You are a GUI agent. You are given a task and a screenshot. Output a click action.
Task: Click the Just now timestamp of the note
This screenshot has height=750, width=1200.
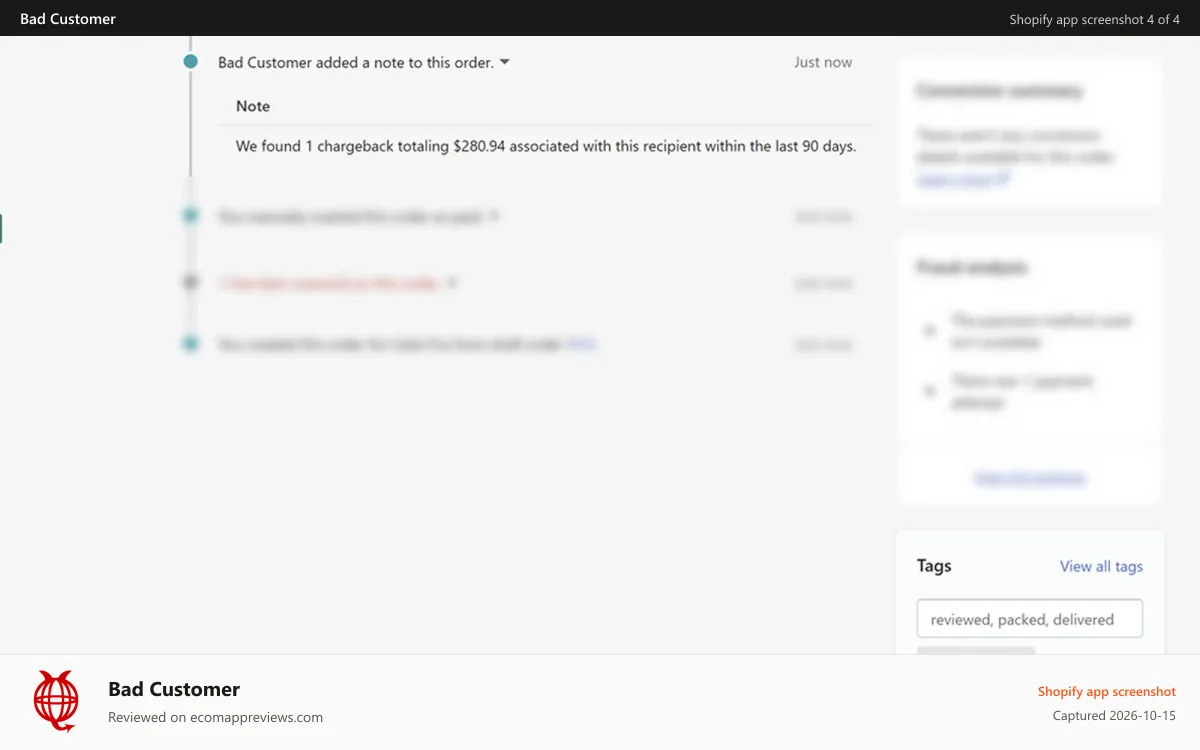point(823,62)
